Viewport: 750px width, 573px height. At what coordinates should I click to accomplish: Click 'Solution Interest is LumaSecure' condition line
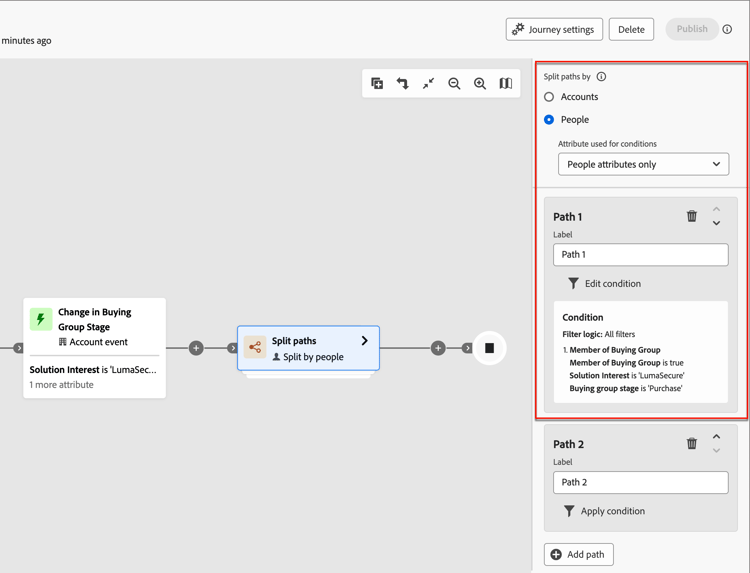tap(627, 375)
